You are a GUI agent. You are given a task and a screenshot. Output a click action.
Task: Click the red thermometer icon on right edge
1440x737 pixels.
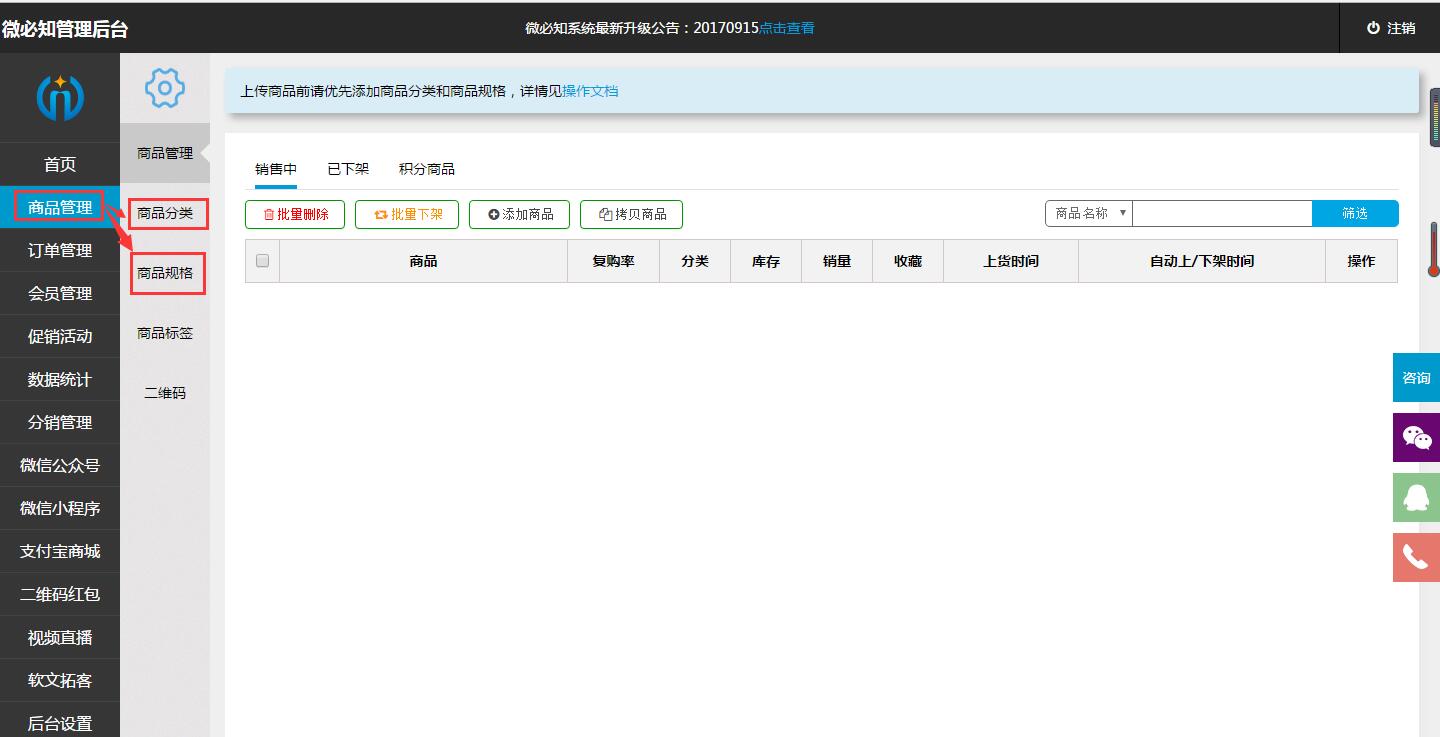pos(1434,250)
